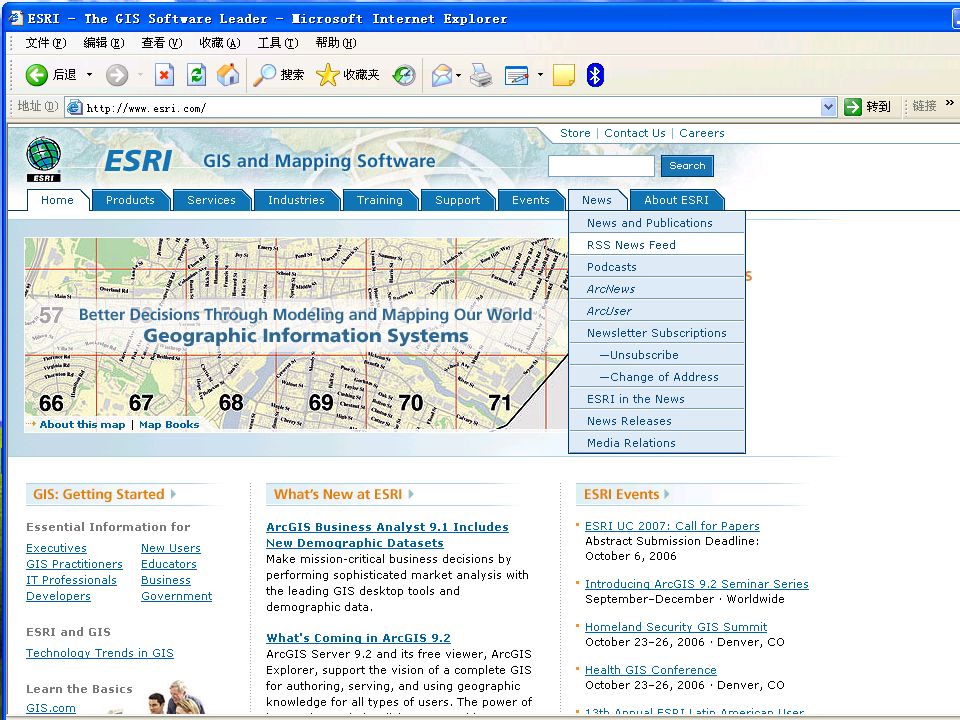Image resolution: width=960 pixels, height=720 pixels.
Task: Print the page using printer icon
Action: click(481, 75)
